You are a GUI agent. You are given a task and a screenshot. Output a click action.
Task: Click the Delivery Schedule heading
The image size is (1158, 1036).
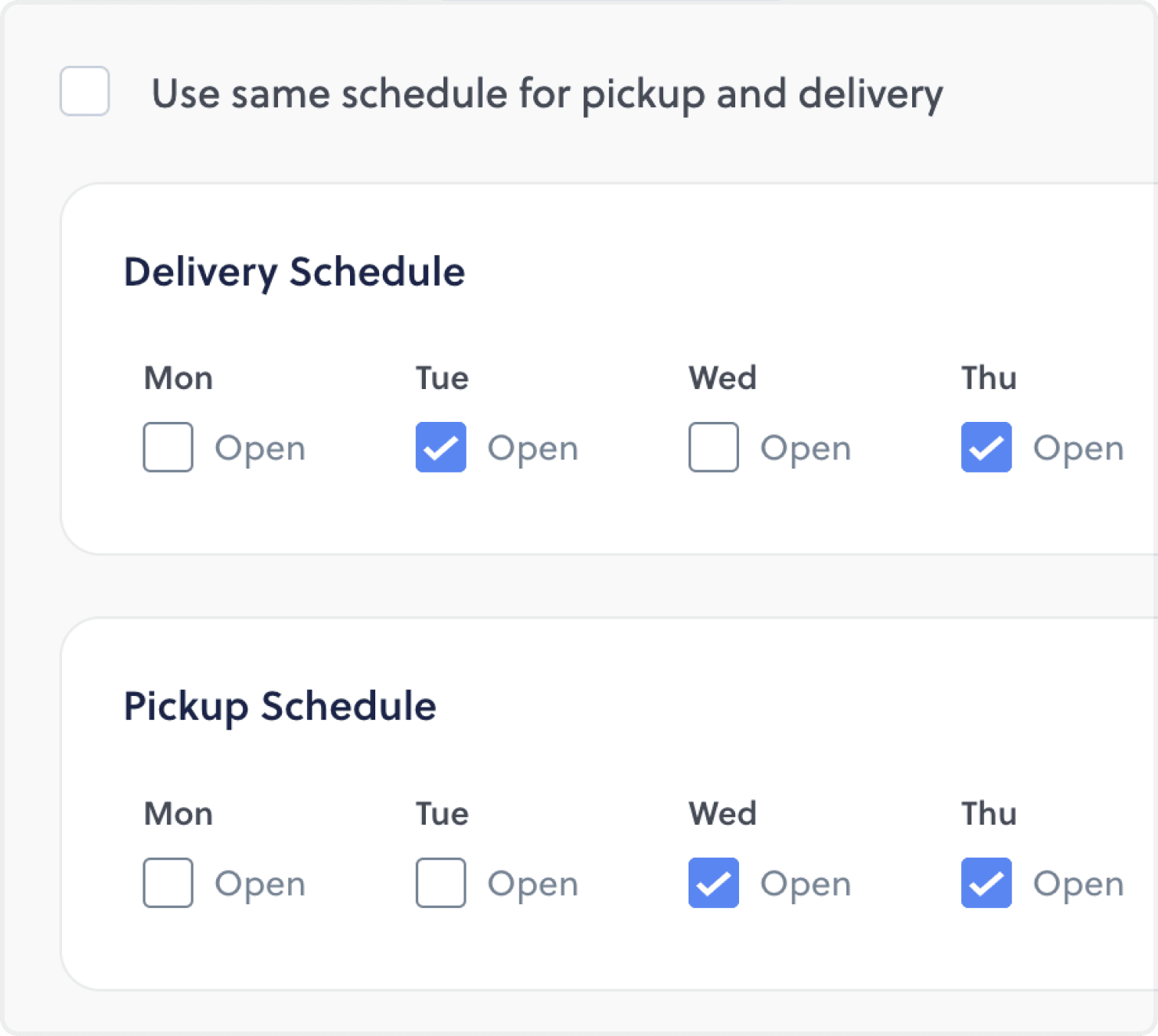[294, 273]
